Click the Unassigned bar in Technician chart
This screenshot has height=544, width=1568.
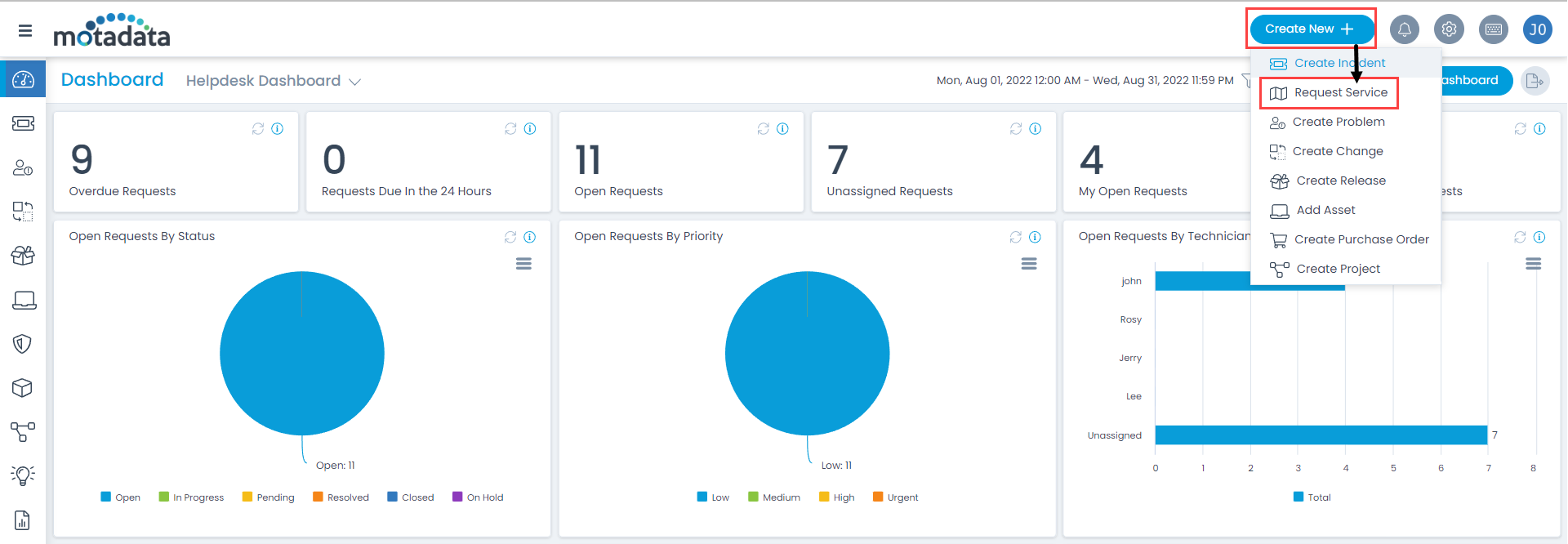pyautogui.click(x=1321, y=435)
